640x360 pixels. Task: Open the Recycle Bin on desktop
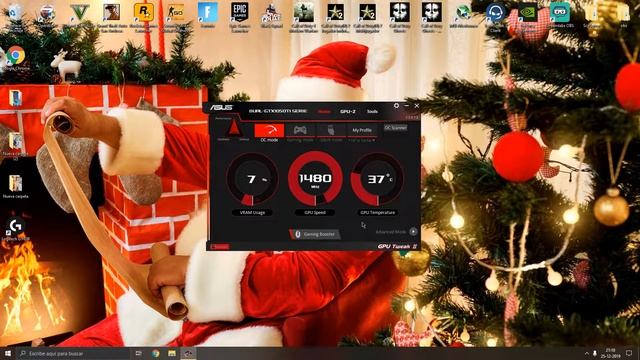(x=15, y=17)
